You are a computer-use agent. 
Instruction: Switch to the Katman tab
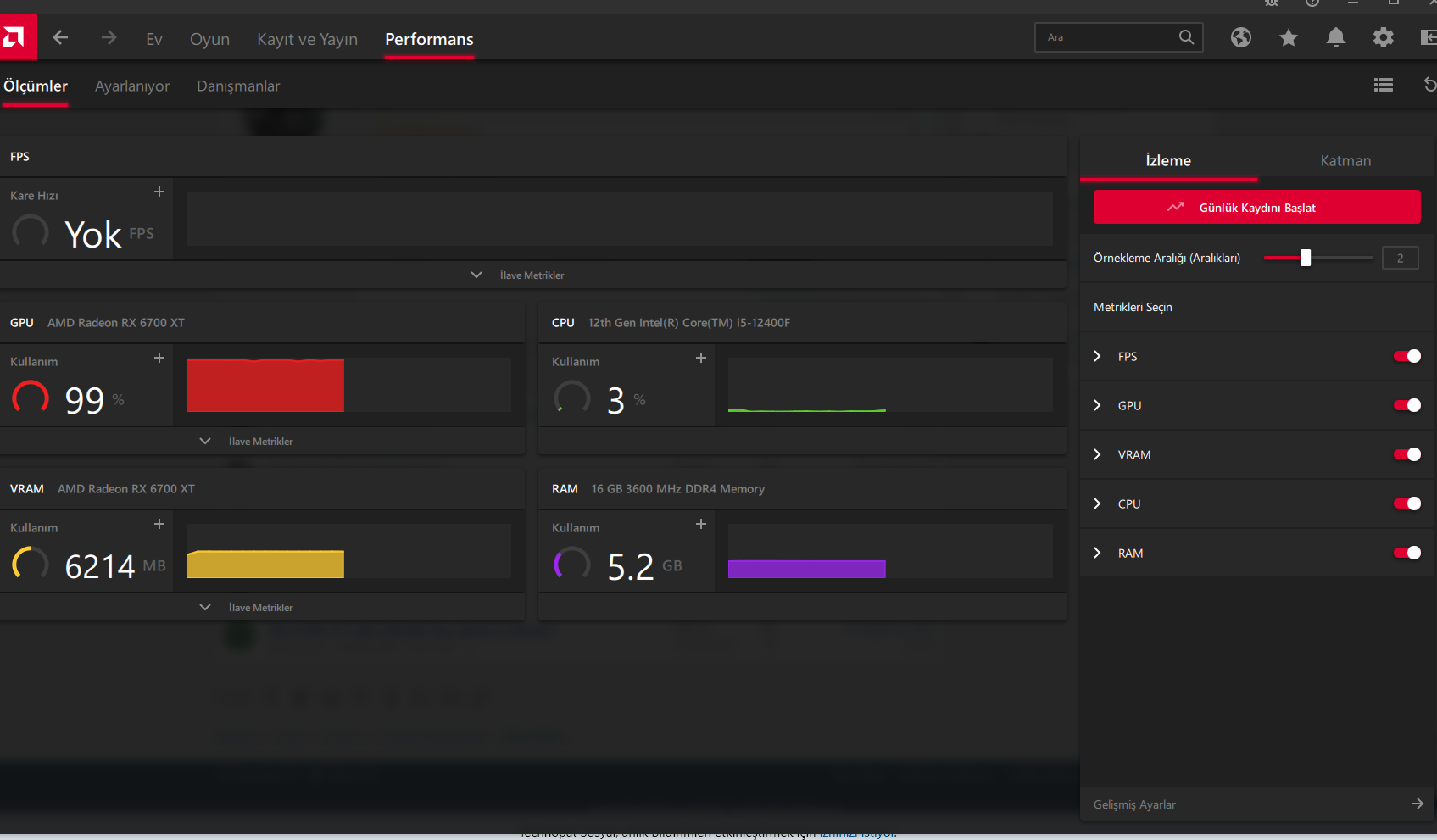[1345, 160]
